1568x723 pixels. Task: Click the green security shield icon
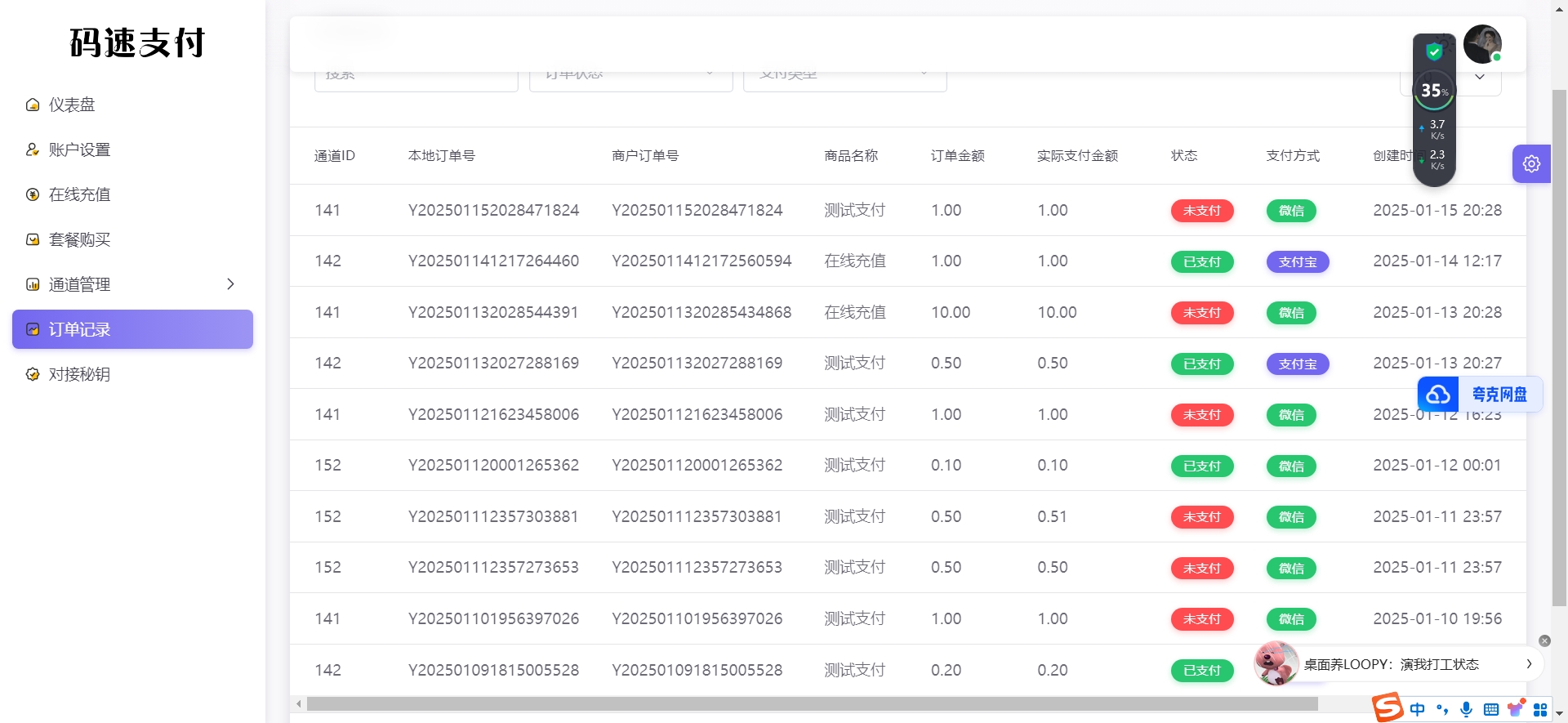click(1433, 52)
